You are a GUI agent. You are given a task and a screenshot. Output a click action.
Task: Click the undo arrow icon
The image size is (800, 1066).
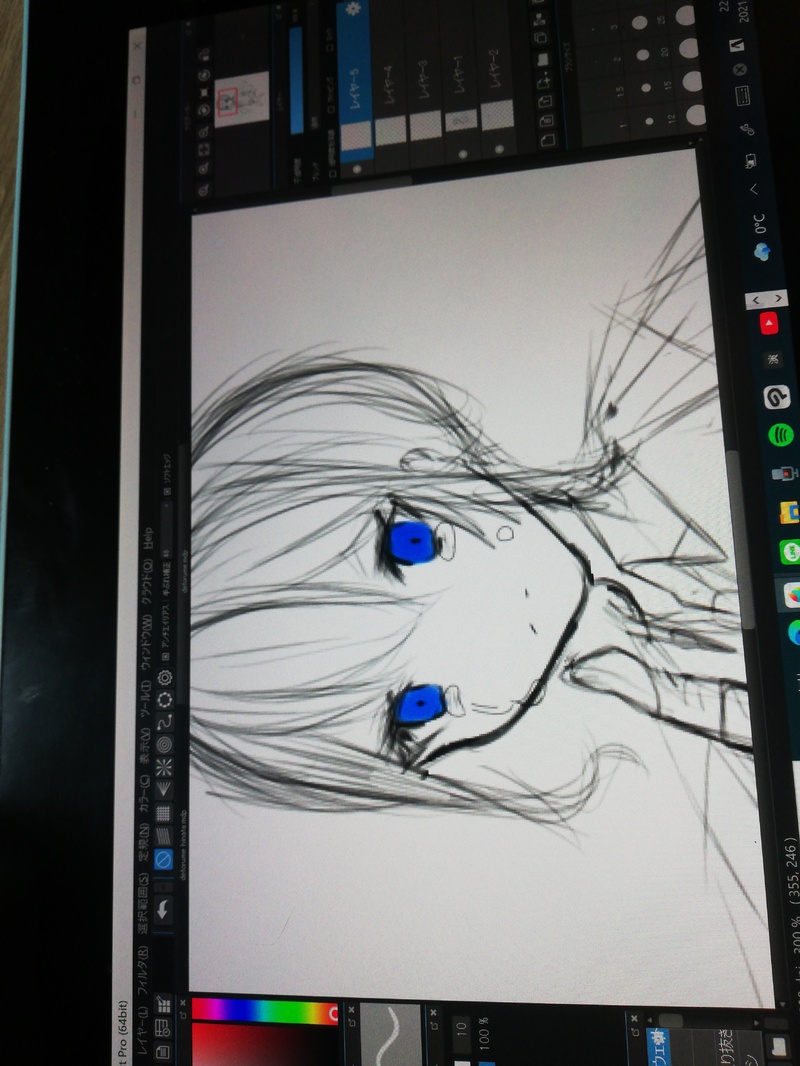pyautogui.click(x=162, y=909)
